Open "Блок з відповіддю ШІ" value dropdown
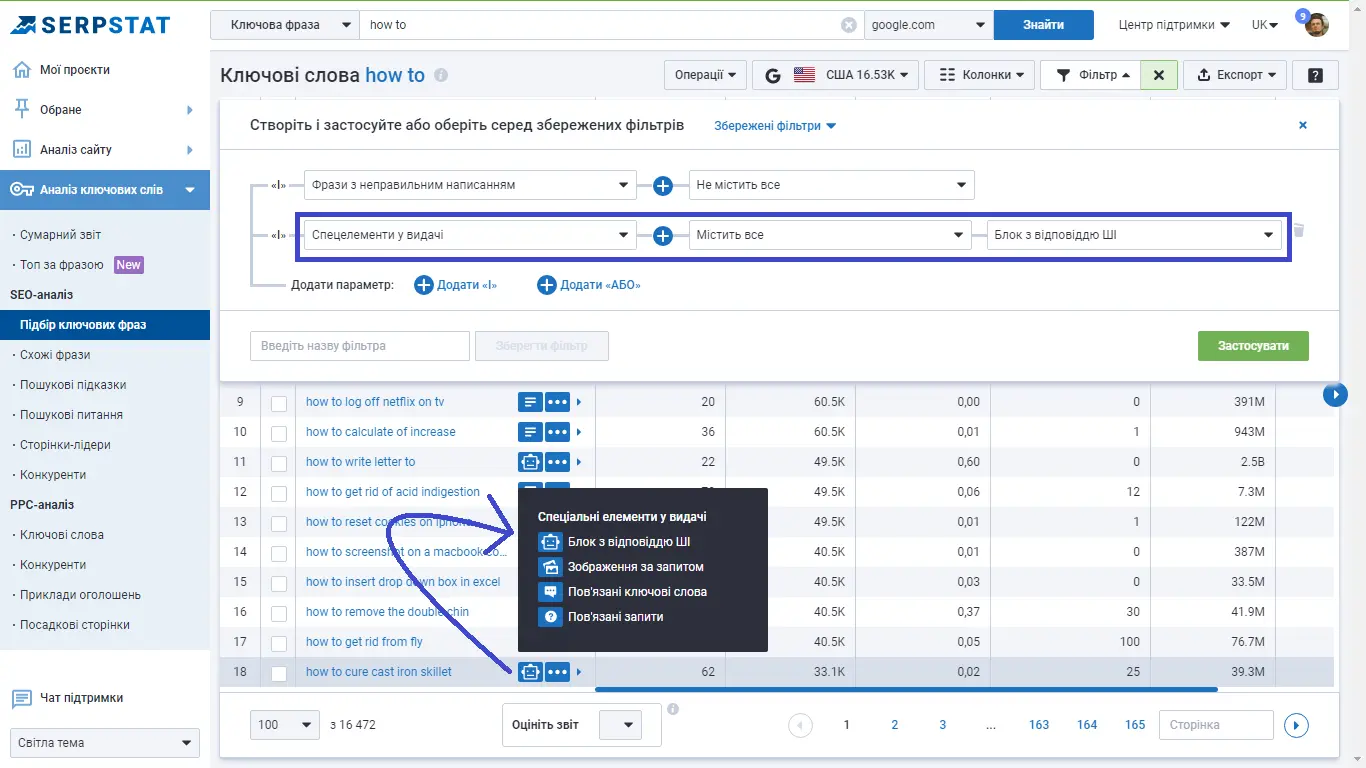This screenshot has width=1366, height=768. coord(1134,235)
